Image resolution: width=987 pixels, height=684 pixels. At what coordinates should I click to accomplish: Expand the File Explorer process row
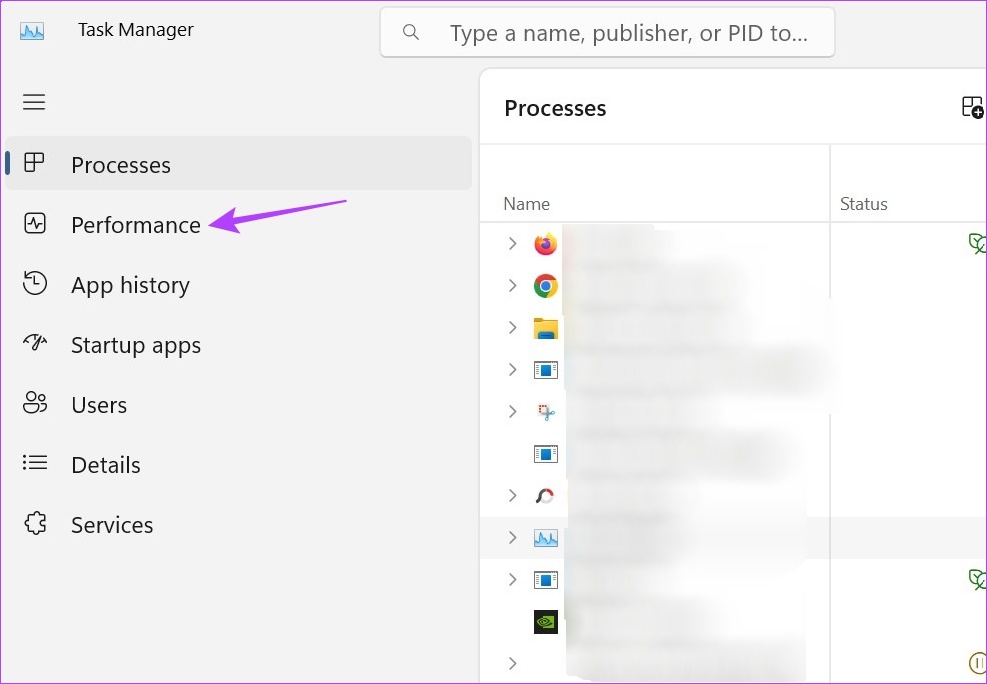(x=513, y=328)
